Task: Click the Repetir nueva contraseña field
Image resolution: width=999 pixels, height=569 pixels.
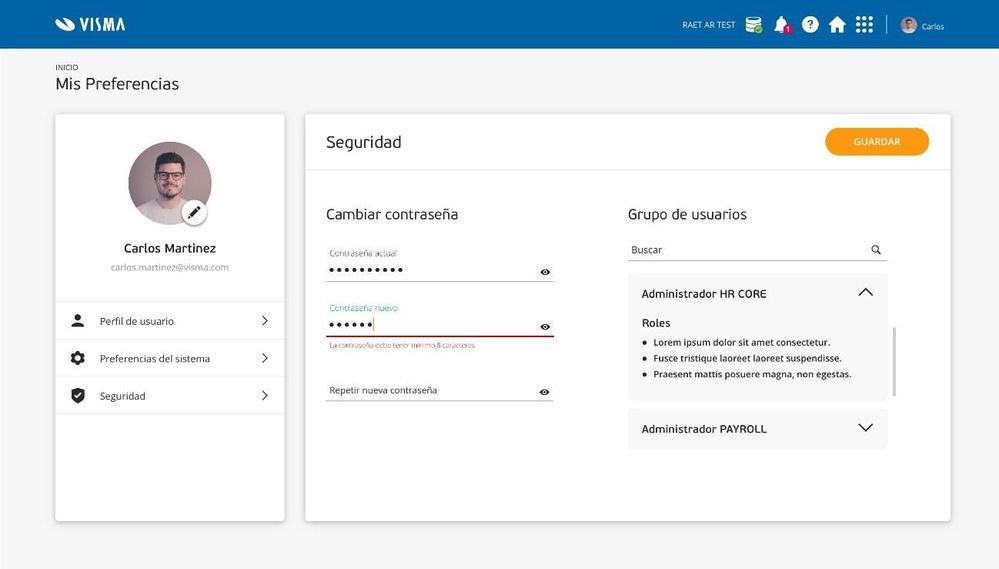Action: point(440,389)
